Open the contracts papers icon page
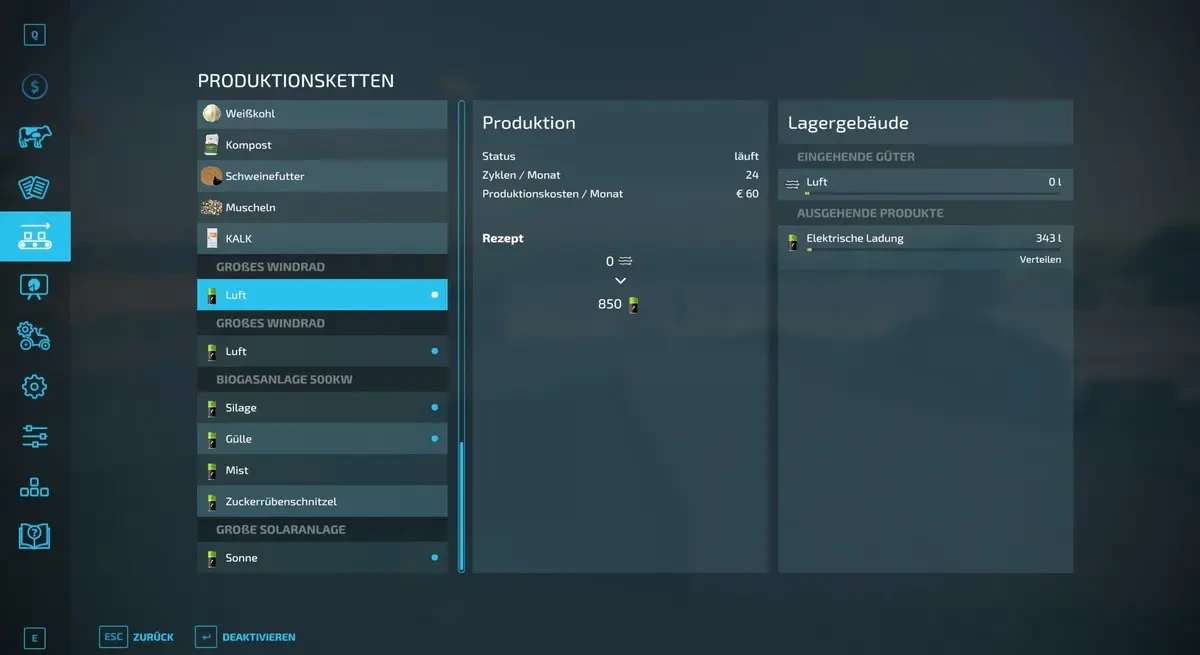 (x=35, y=187)
